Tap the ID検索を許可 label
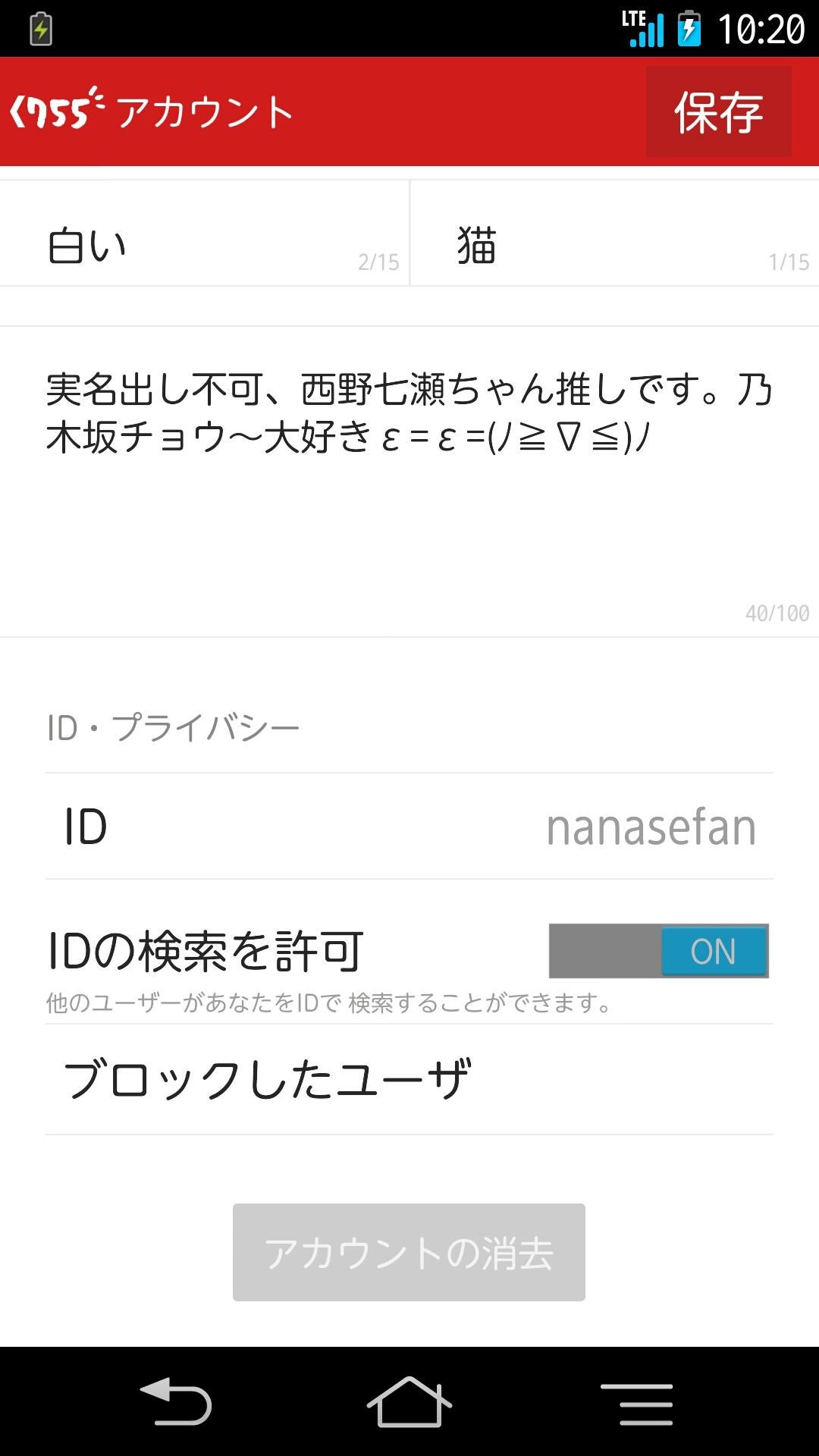The image size is (819, 1456). pos(206,951)
